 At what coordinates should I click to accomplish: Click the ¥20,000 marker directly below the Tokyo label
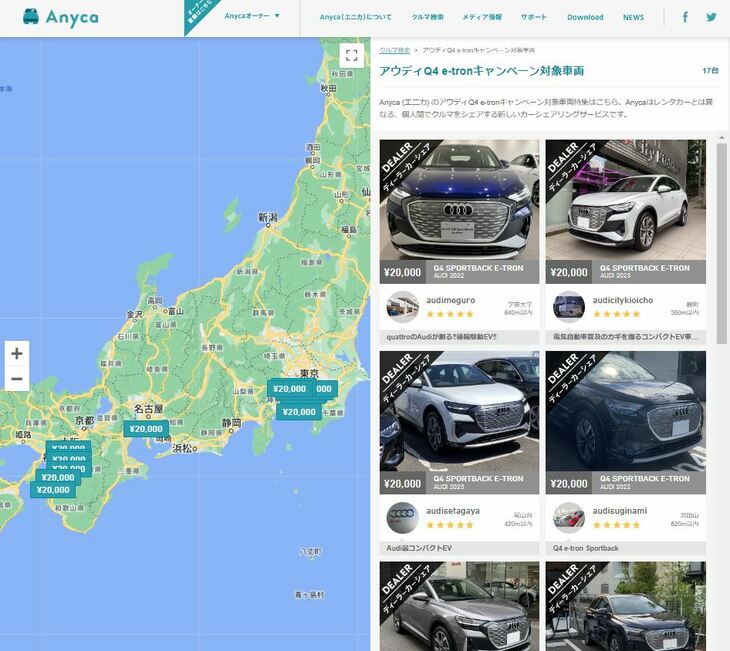tap(289, 389)
